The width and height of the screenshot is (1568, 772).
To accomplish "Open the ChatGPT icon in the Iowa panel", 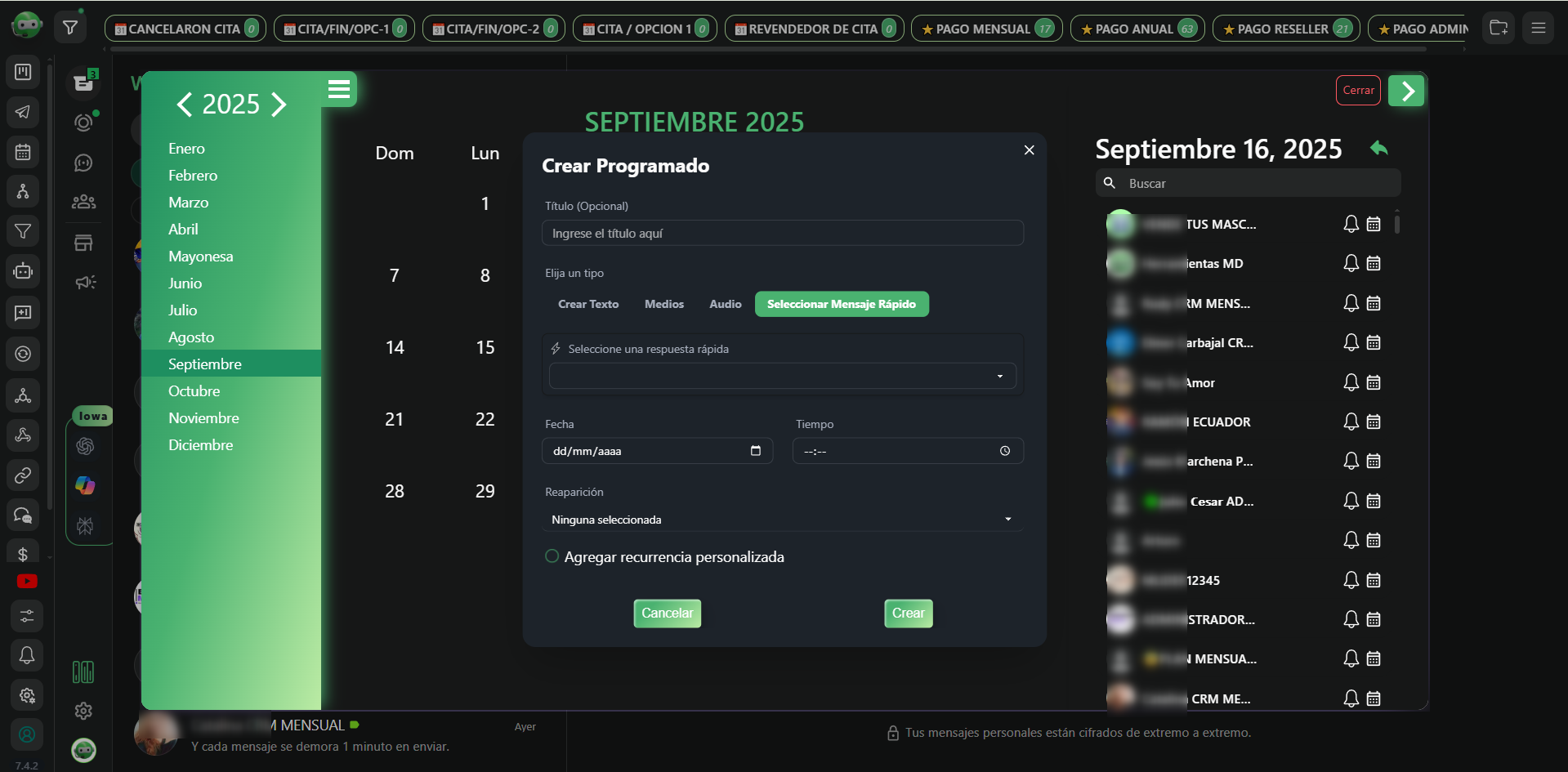I will click(85, 446).
